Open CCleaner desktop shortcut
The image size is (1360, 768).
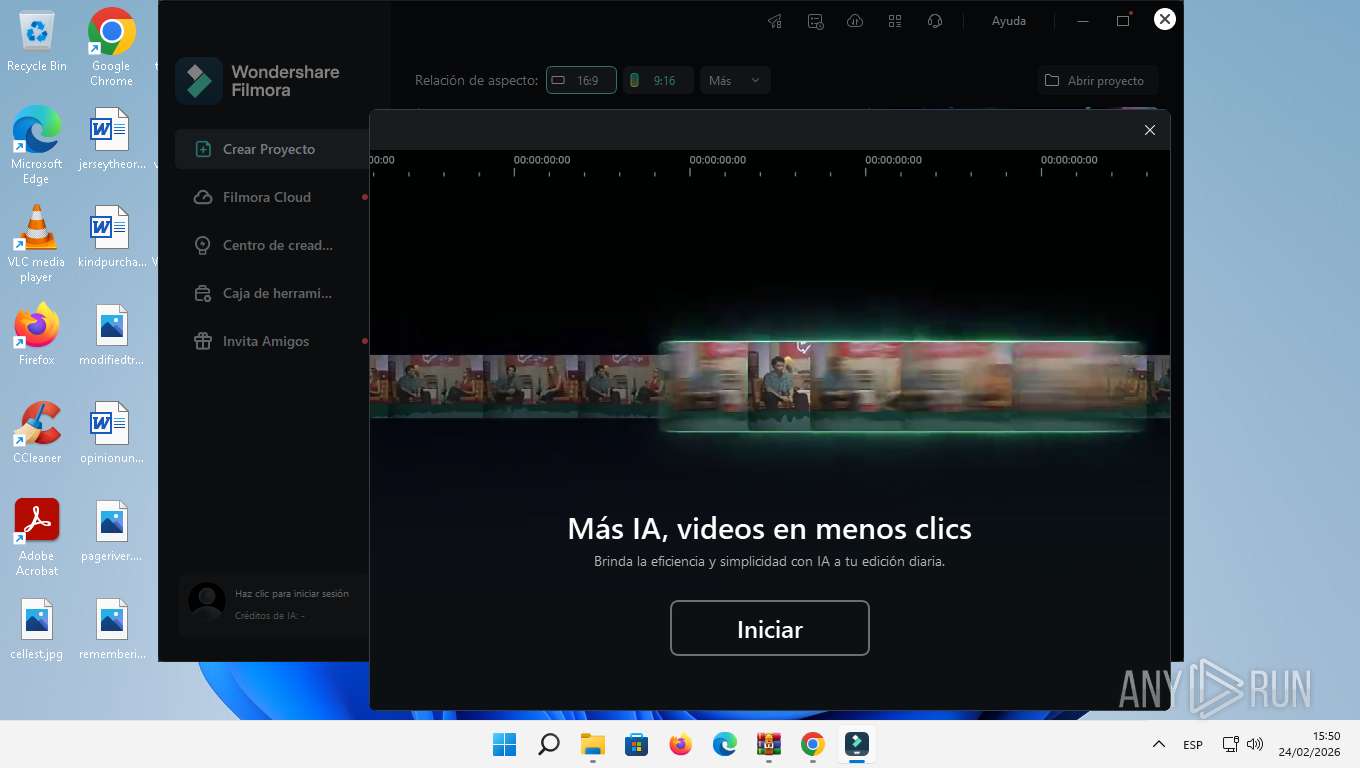[37, 433]
